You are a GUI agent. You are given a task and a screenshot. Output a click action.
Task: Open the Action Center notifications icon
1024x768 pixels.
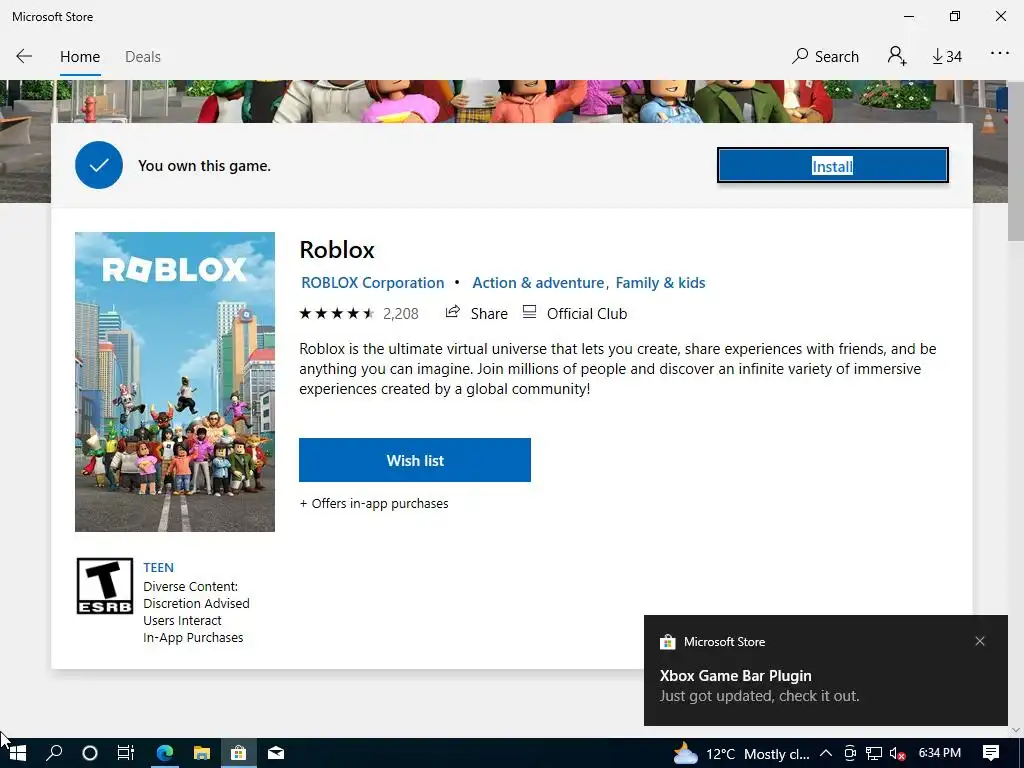click(x=991, y=753)
